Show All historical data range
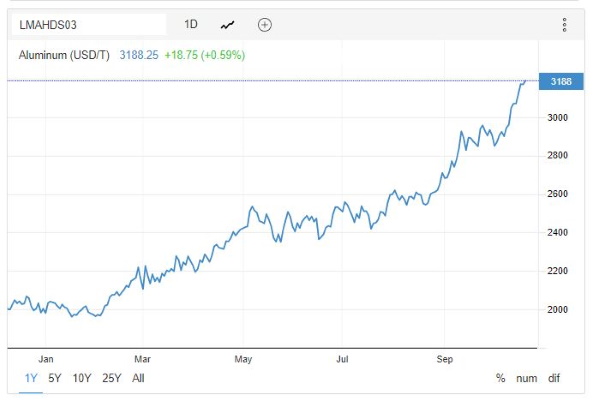This screenshot has height=402, width=600. click(x=138, y=378)
